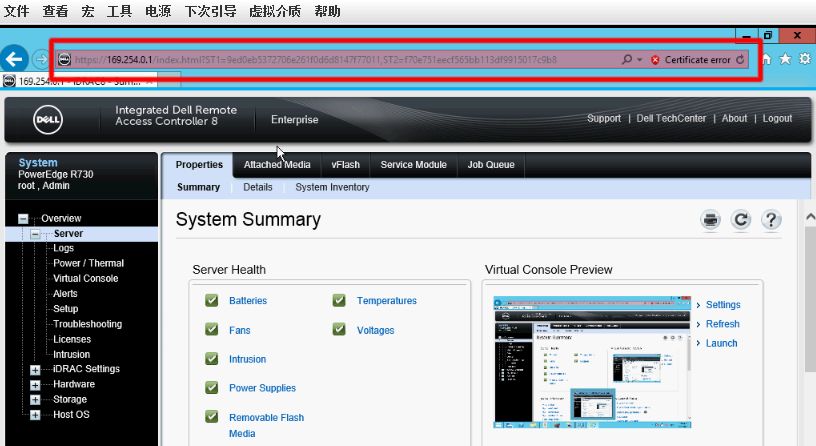Open Virtual Console Settings link

723,305
